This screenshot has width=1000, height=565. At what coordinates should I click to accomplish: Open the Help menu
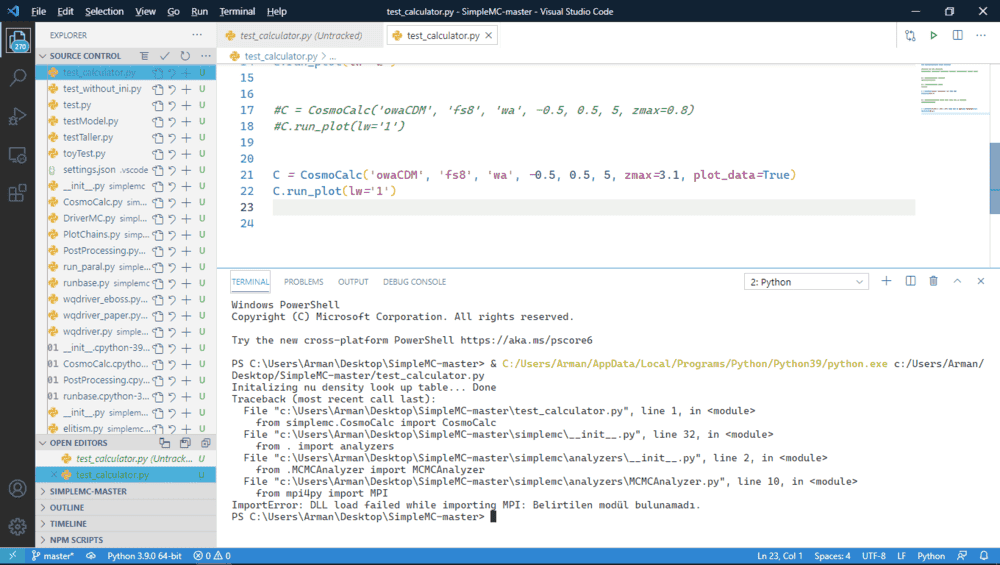pyautogui.click(x=276, y=11)
